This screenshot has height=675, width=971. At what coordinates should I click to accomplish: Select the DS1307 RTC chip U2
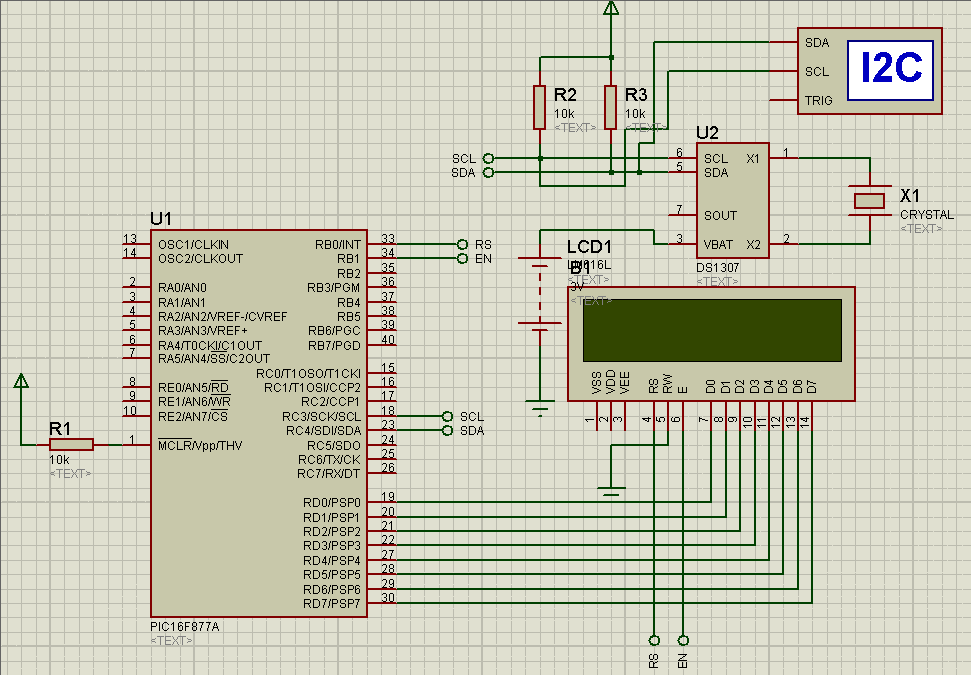[733, 200]
